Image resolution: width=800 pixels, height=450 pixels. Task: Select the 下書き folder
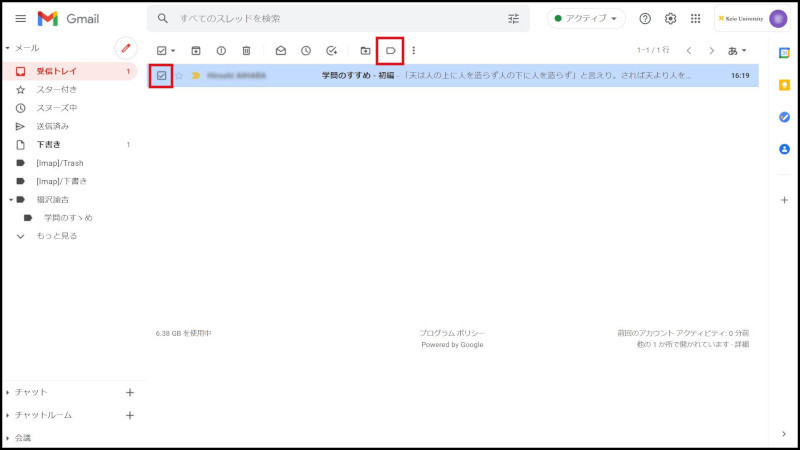click(x=50, y=145)
